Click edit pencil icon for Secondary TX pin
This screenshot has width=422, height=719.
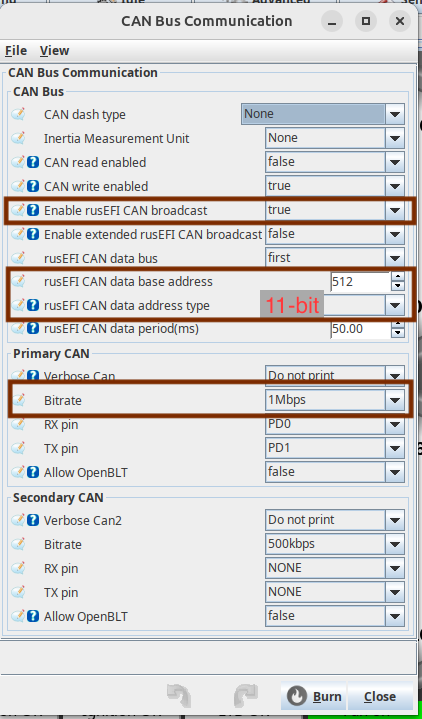[18, 592]
